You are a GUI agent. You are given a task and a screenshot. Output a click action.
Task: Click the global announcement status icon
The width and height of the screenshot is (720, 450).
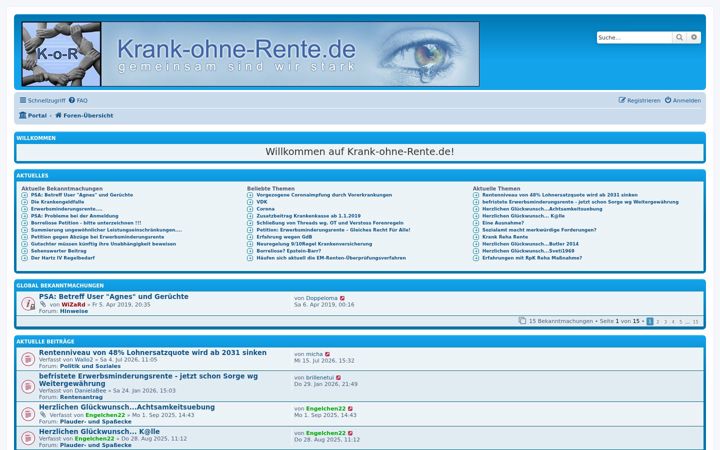click(x=28, y=304)
